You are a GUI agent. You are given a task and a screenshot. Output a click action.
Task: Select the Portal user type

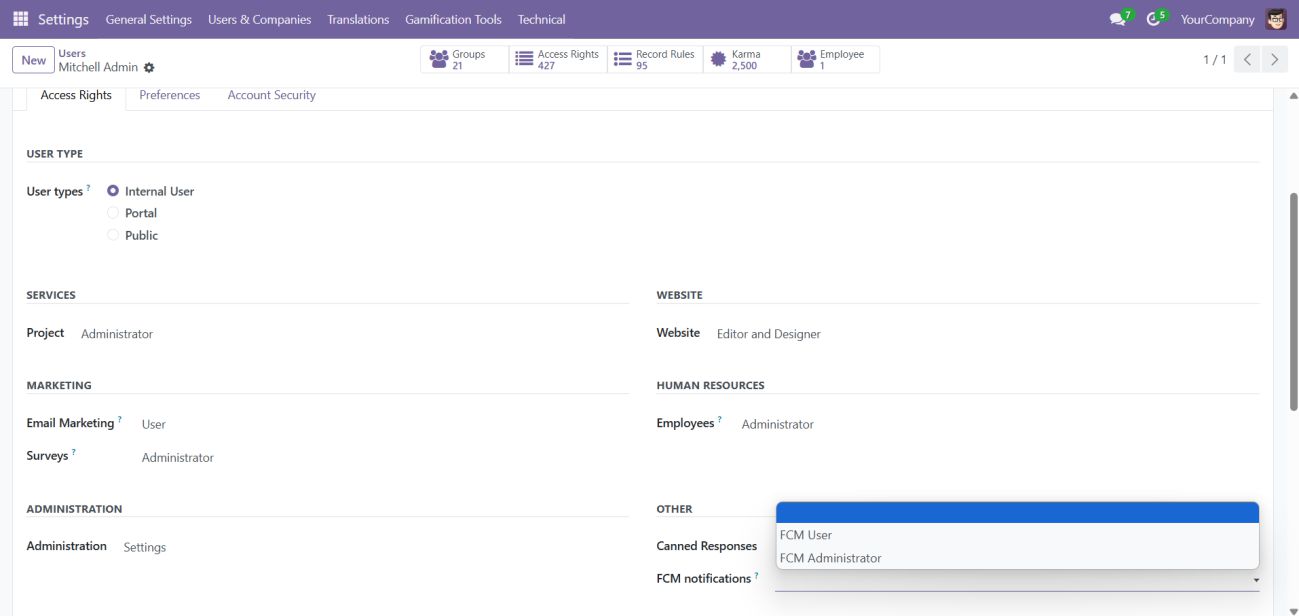click(113, 213)
